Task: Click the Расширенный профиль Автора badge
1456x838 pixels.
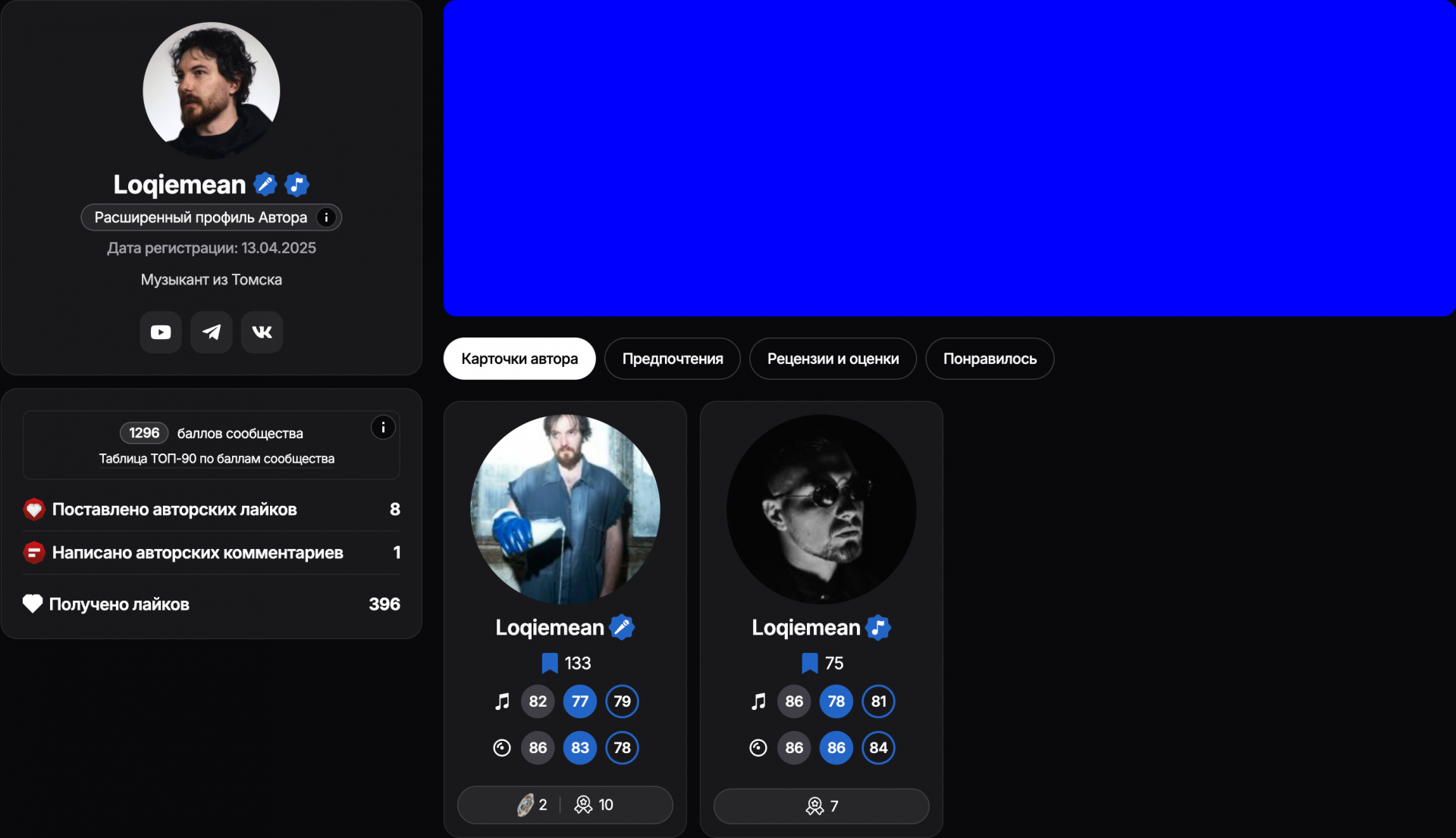Action: coord(200,218)
